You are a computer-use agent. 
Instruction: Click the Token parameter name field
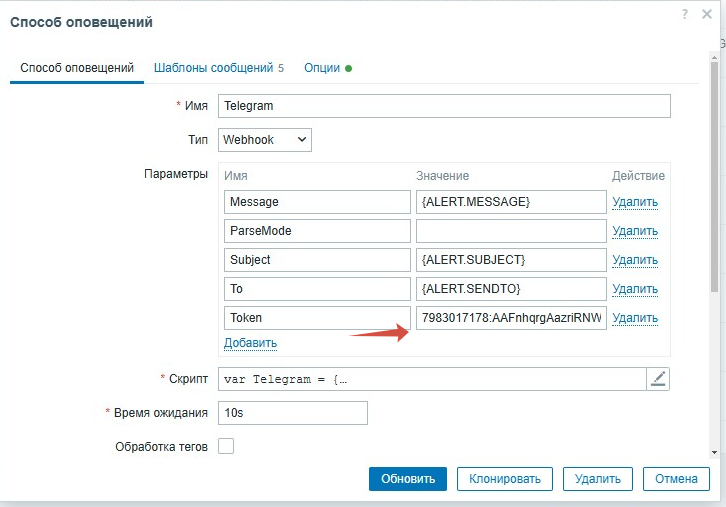317,318
